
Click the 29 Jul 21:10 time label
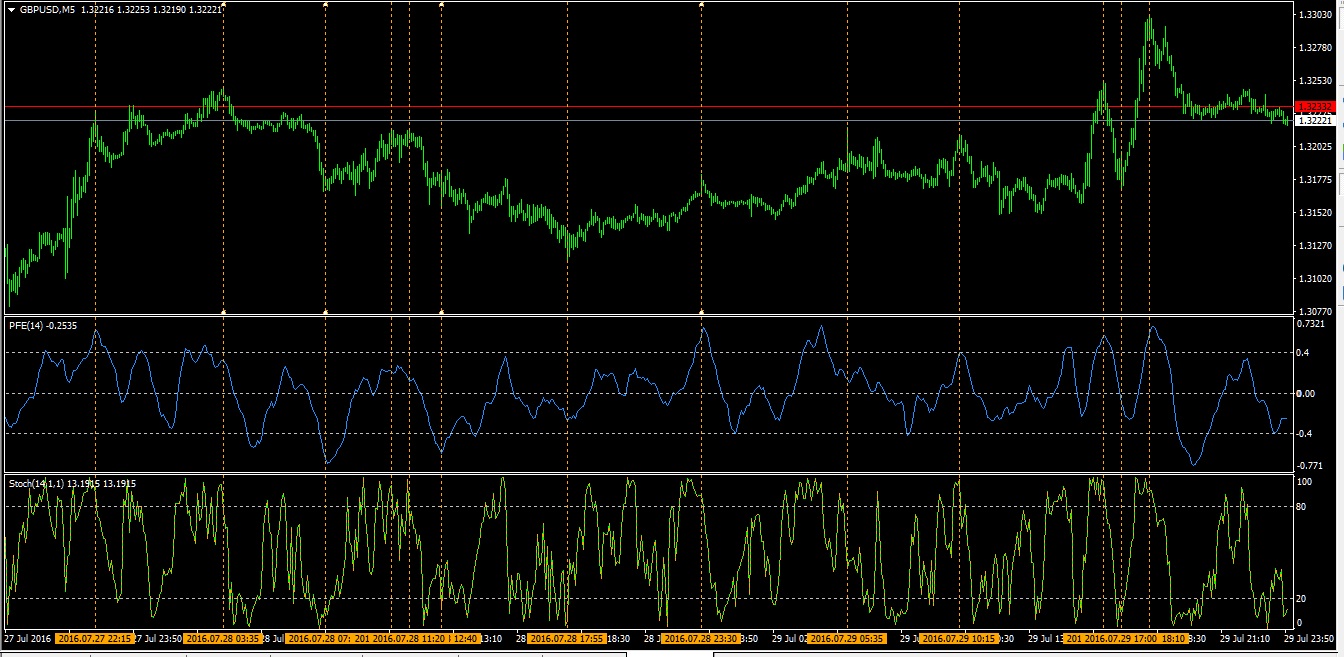[1244, 638]
